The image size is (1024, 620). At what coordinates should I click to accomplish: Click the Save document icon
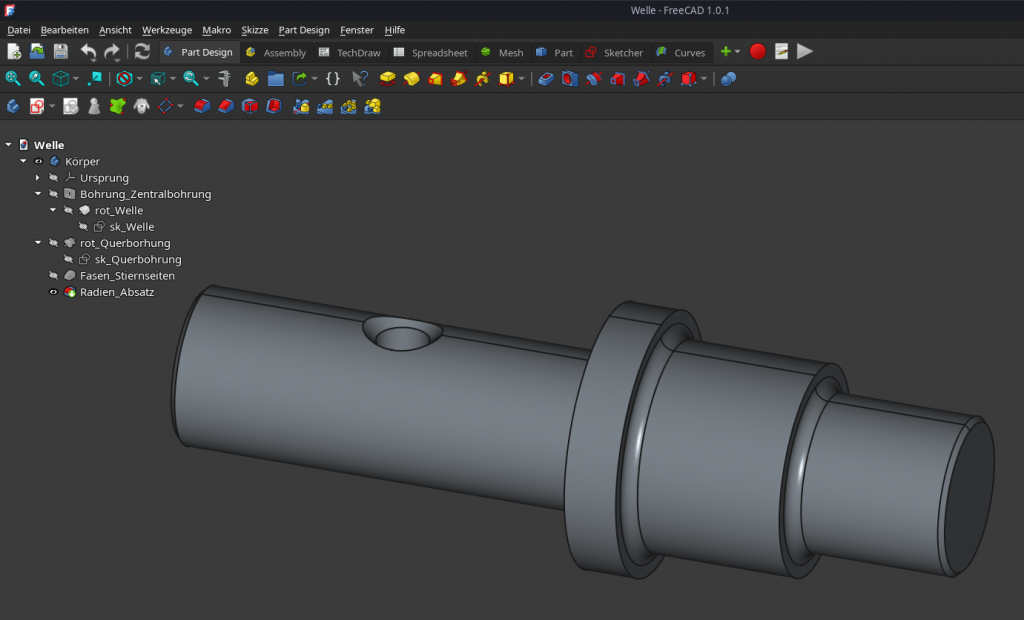(x=61, y=52)
